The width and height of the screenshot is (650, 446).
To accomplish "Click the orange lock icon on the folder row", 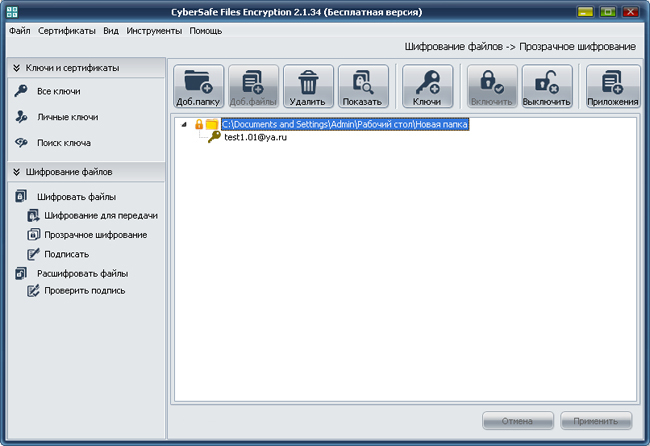I will 199,124.
